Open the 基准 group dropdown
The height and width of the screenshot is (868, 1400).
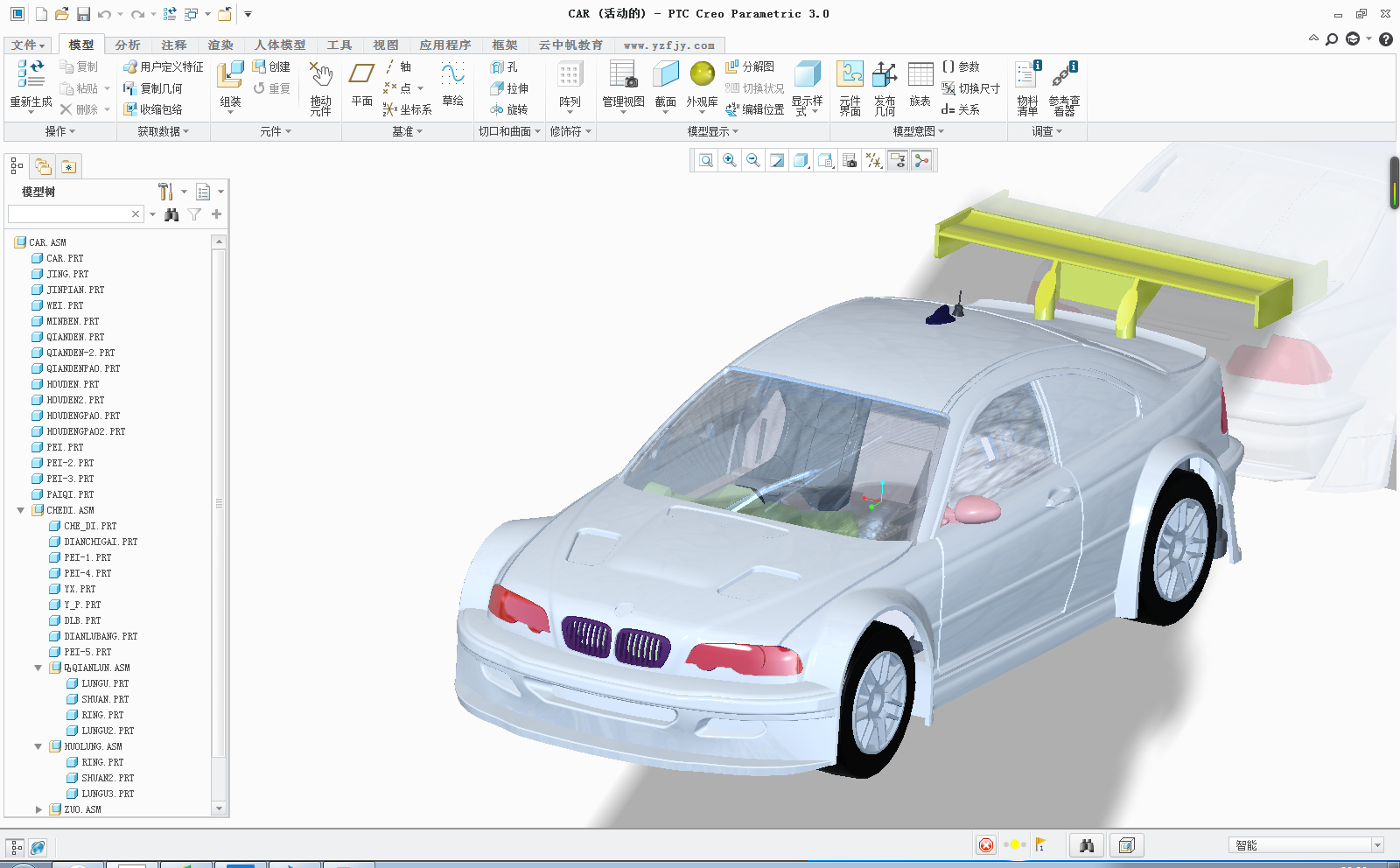coord(407,131)
